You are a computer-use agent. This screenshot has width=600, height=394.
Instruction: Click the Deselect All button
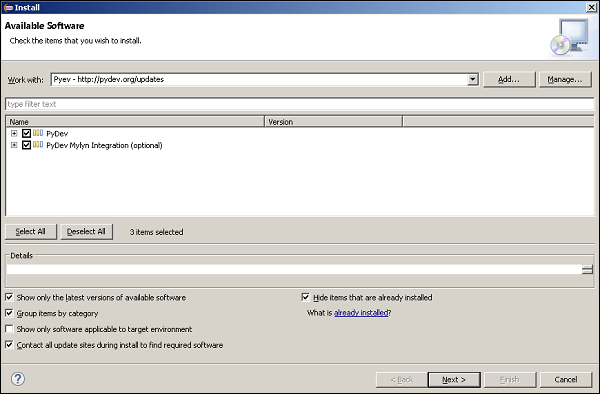tap(86, 231)
